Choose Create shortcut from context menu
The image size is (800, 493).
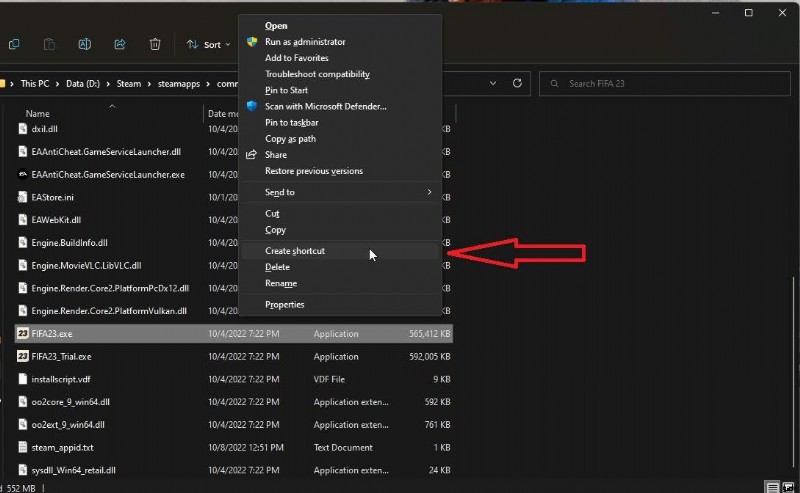(x=295, y=251)
